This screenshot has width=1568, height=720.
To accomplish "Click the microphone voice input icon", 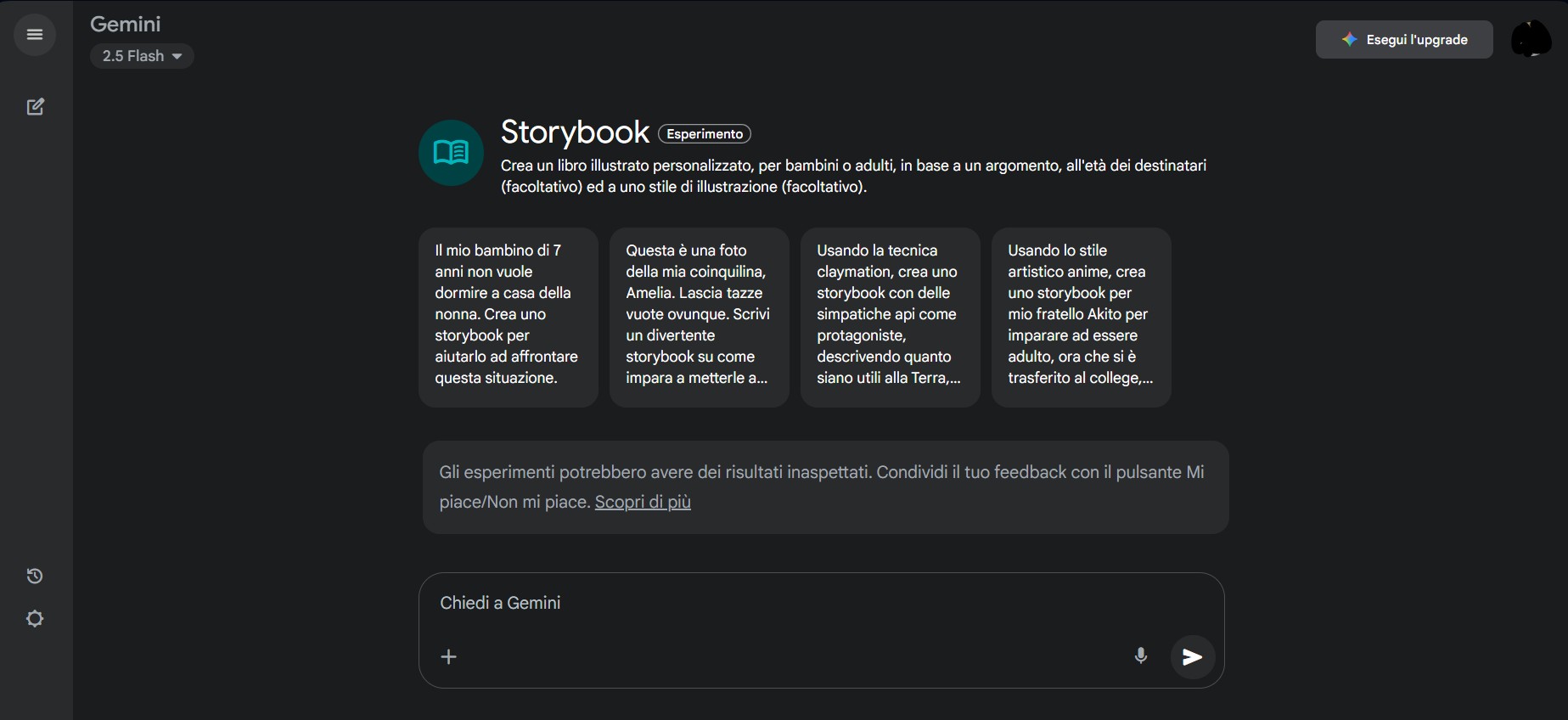I will click(1141, 655).
